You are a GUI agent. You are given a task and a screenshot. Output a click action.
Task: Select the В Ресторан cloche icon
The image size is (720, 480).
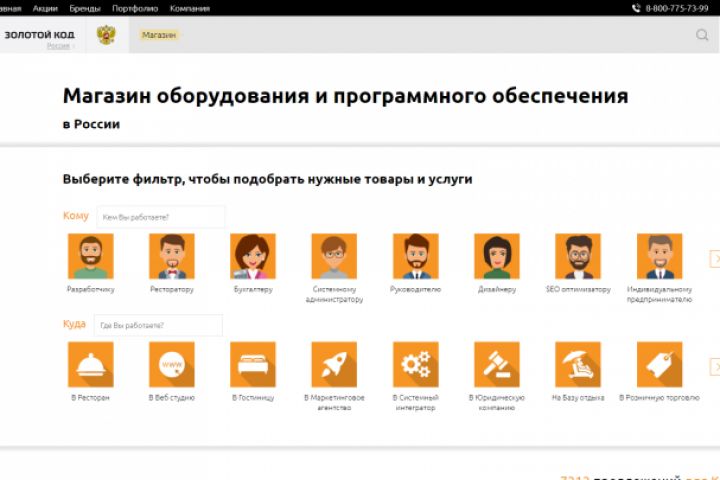click(90, 364)
